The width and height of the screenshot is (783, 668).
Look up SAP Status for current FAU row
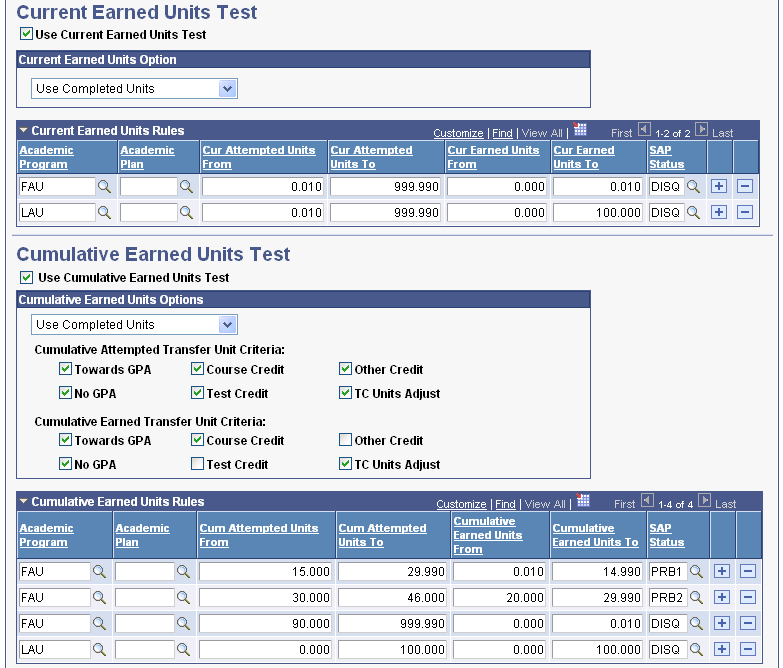tap(693, 187)
